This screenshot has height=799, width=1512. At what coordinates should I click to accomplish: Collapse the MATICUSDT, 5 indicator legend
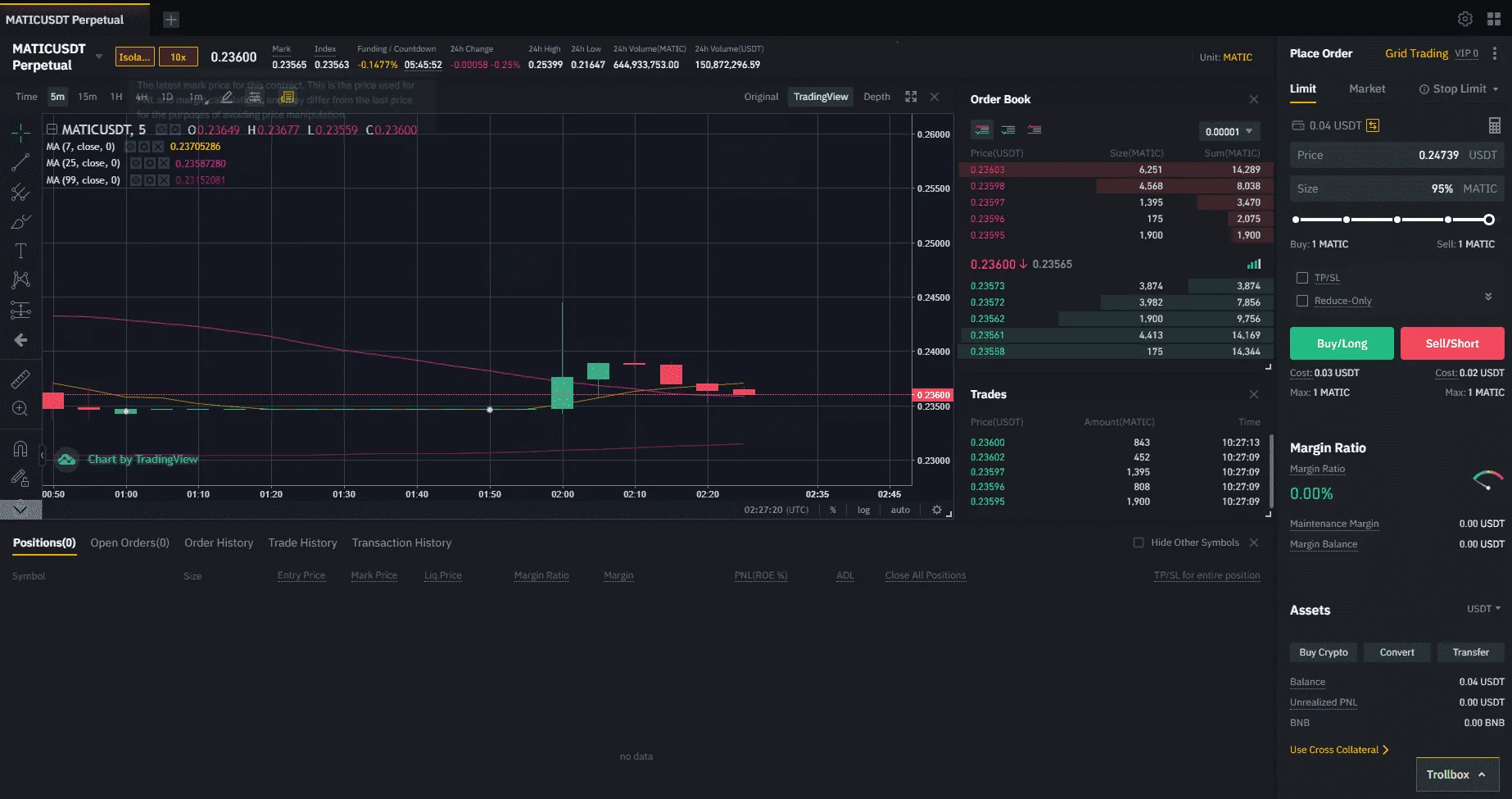click(52, 129)
